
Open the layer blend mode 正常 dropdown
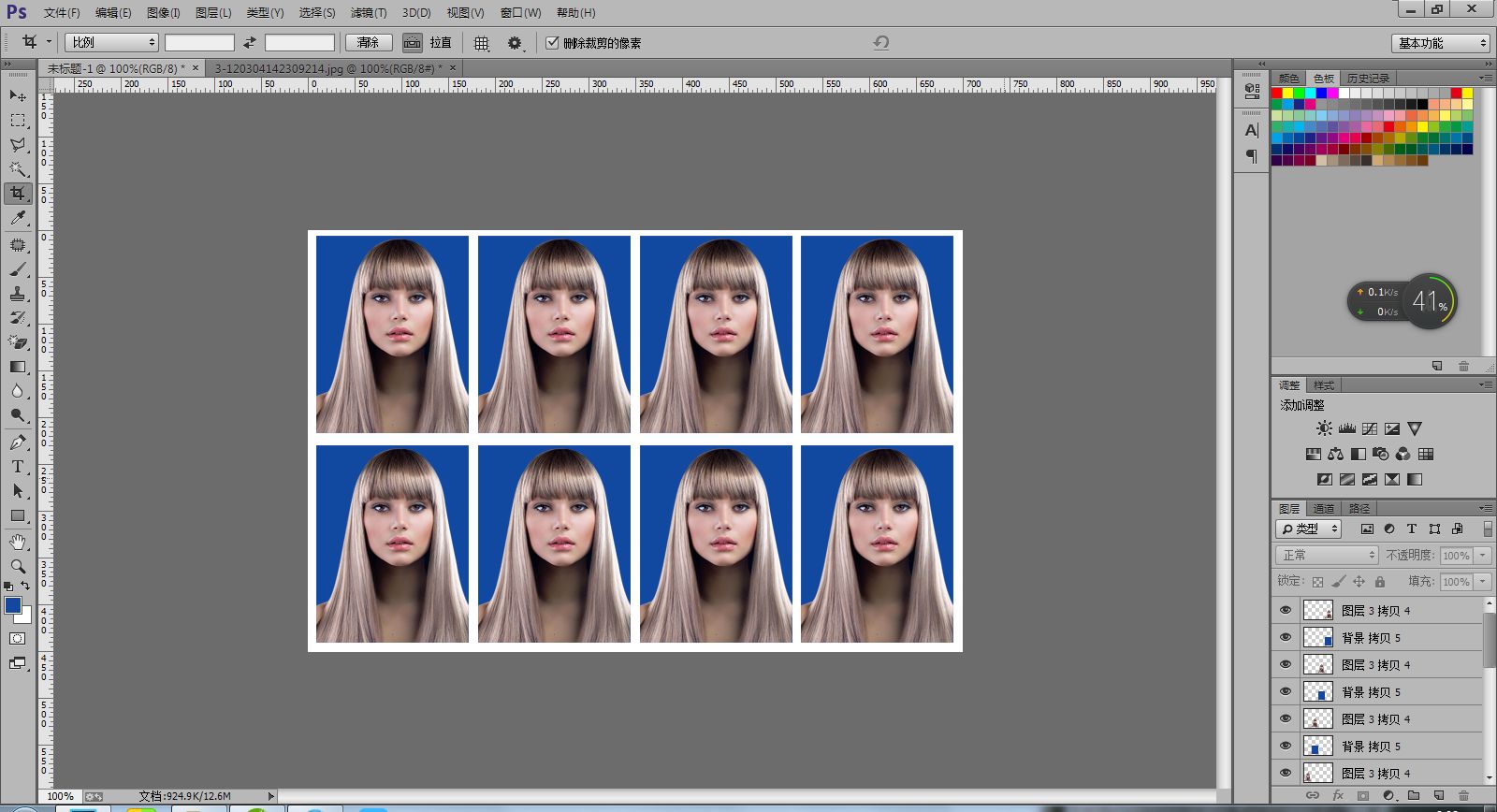(1327, 556)
